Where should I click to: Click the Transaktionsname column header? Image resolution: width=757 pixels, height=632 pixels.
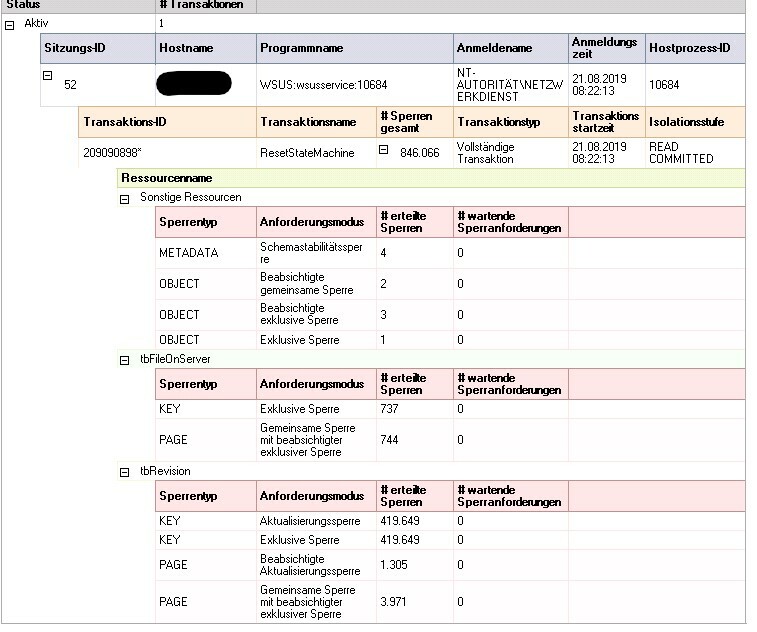point(316,122)
